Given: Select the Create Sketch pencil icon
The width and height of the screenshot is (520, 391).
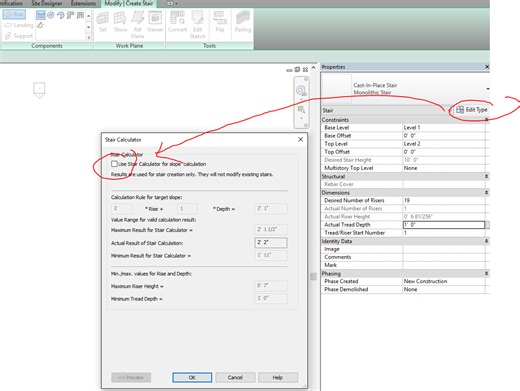Looking at the screenshot, I should click(41, 25).
